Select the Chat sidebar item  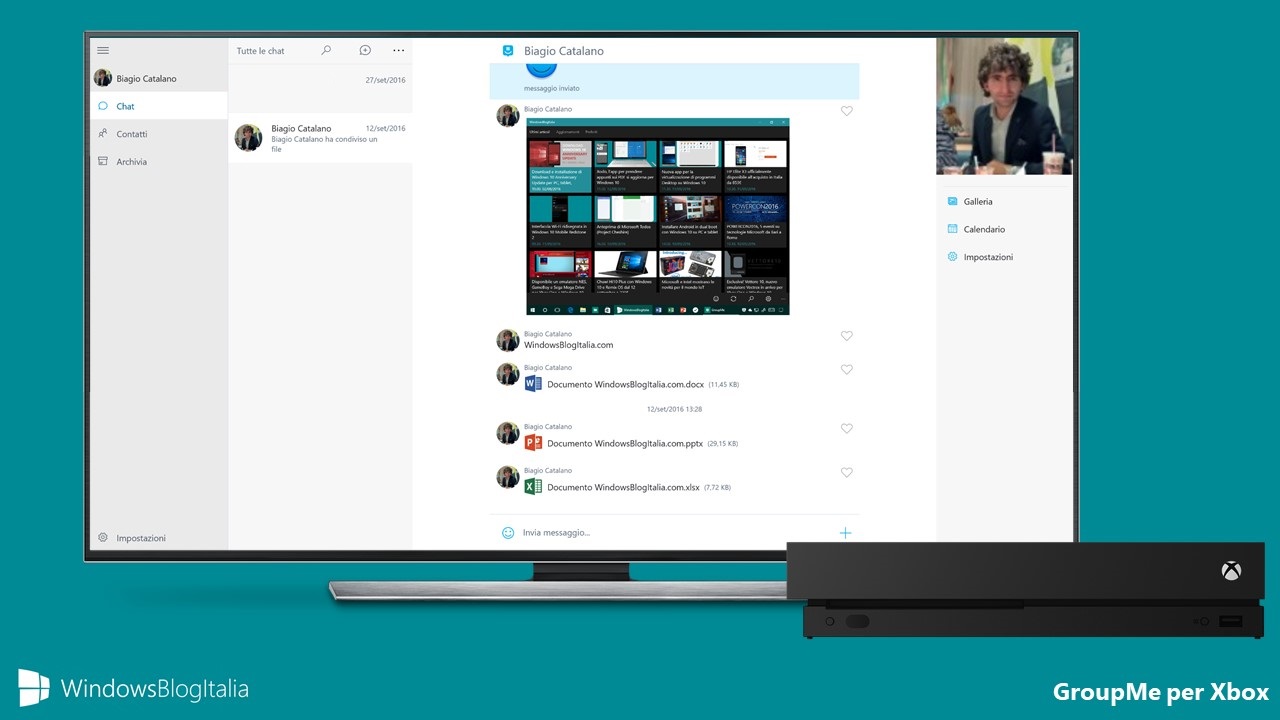pyautogui.click(x=159, y=106)
